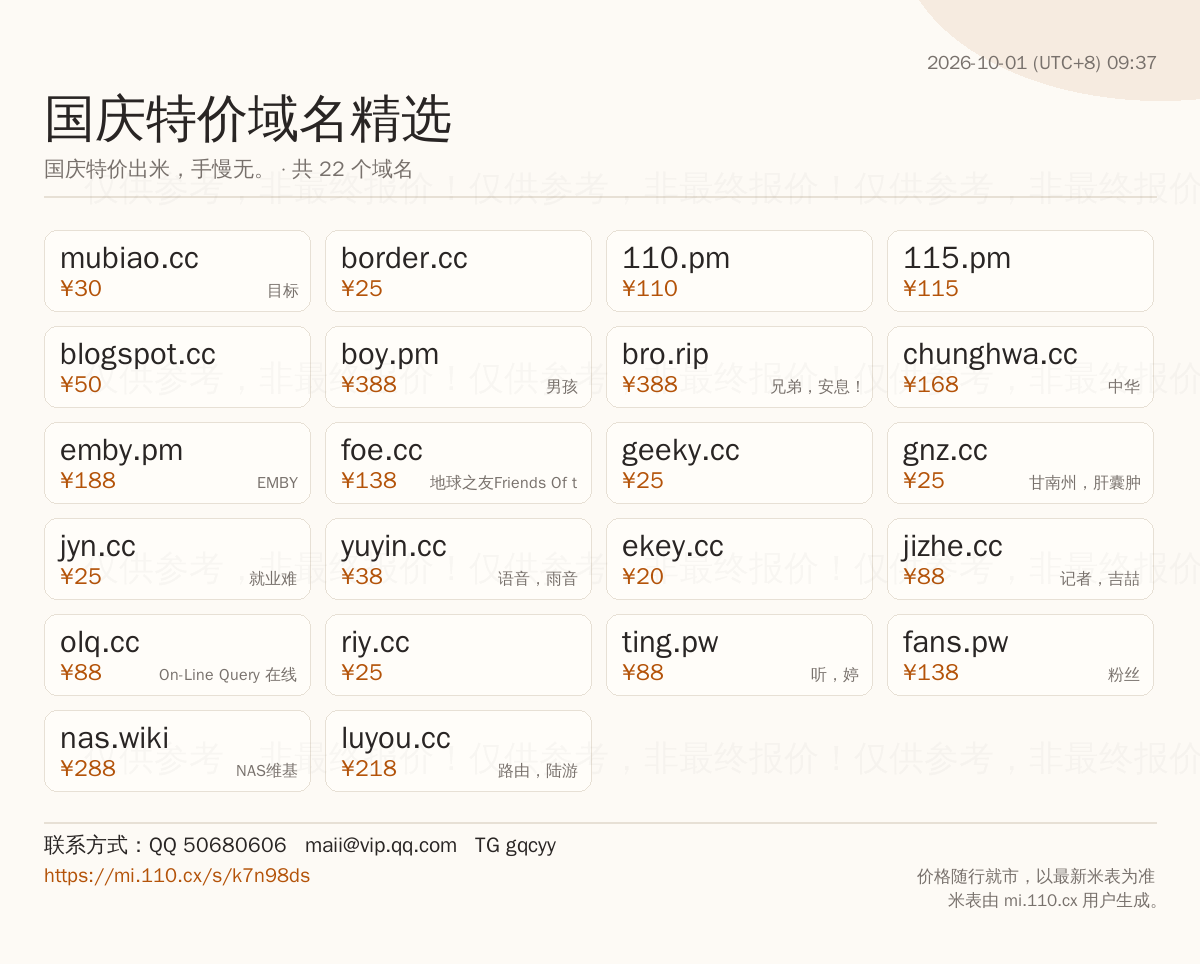Click the 兄弟，安息！ note

[816, 387]
